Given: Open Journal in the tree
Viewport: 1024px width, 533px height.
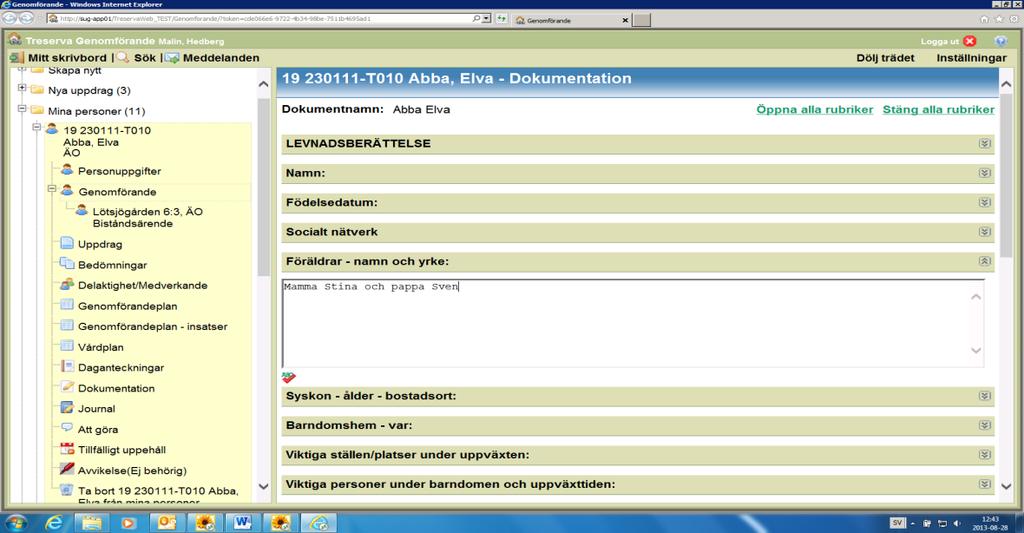Looking at the screenshot, I should pos(97,409).
